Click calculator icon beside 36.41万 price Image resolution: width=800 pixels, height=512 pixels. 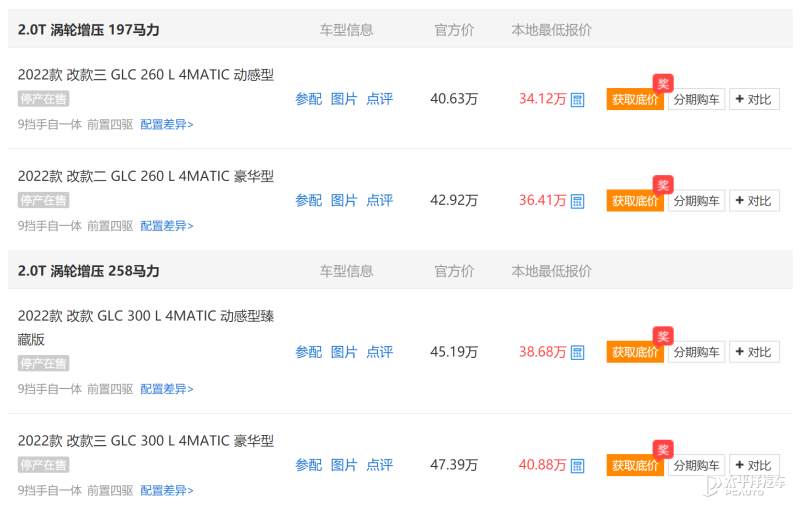pos(577,201)
